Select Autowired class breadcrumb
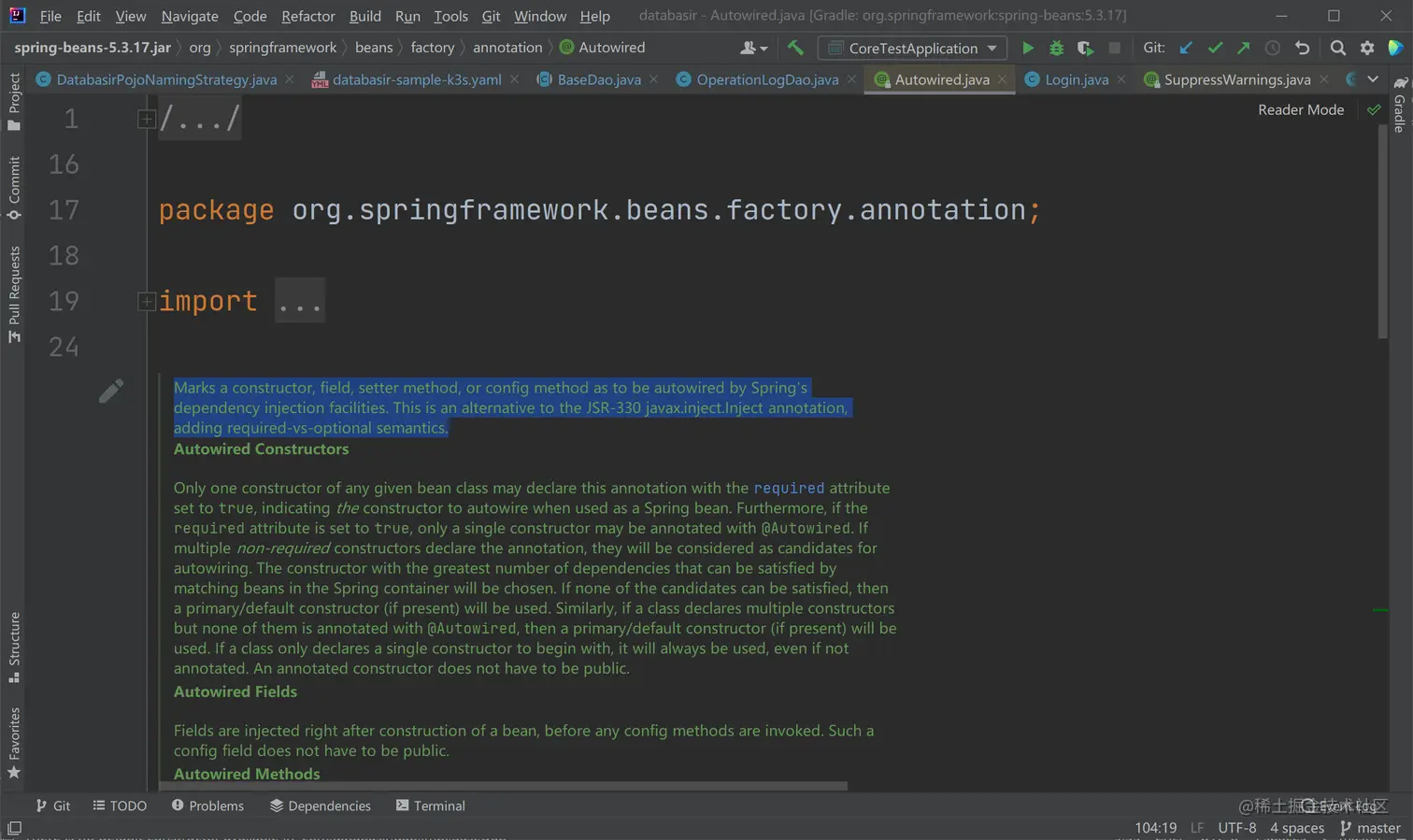This screenshot has height=840, width=1413. point(603,48)
